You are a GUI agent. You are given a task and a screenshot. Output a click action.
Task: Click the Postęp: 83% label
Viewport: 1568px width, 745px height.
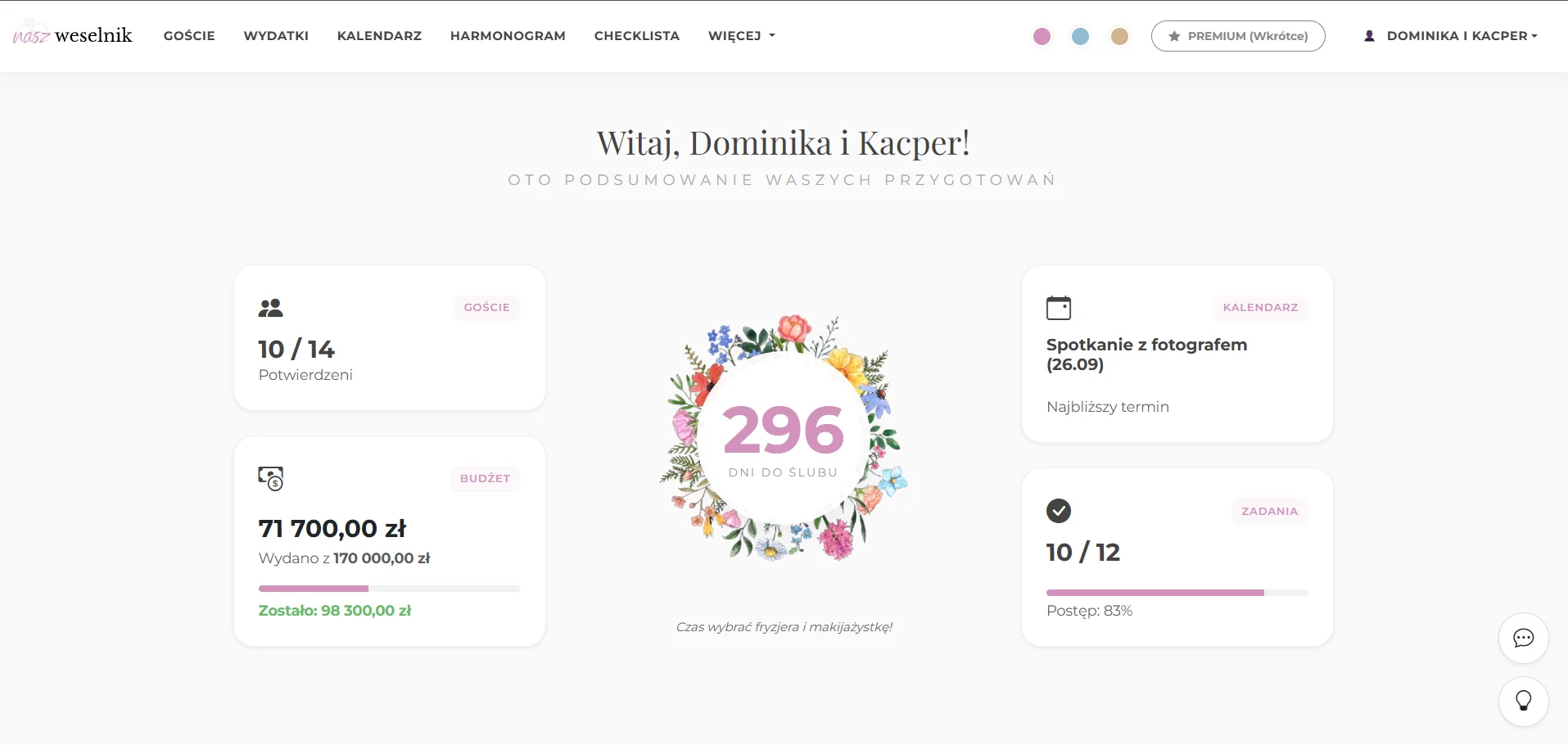point(1089,611)
